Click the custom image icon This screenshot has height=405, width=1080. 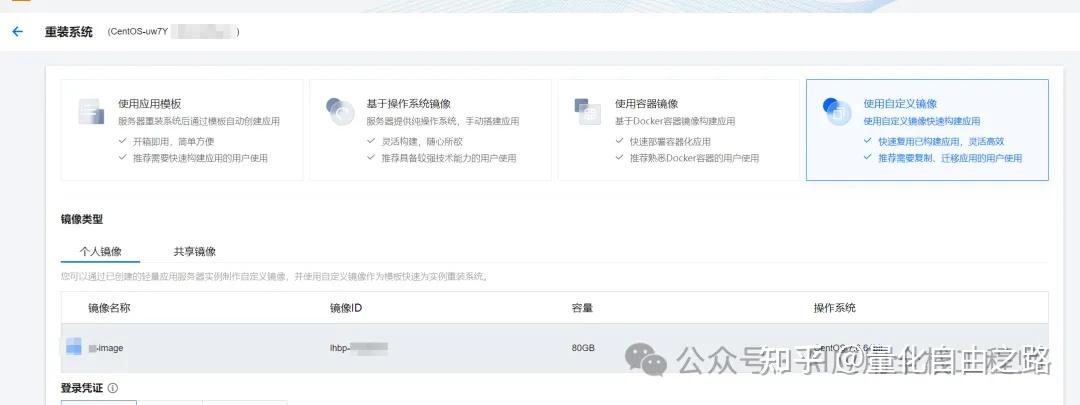837,112
